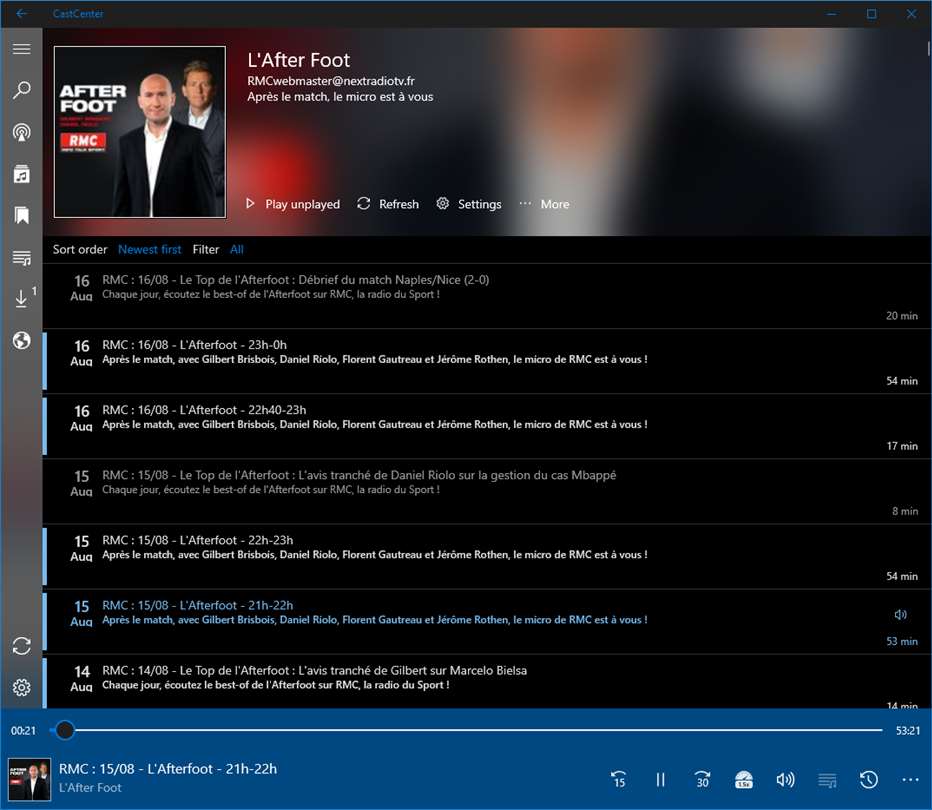Viewport: 932px width, 810px height.
Task: Click the sync icon in sidebar
Action: tap(21, 646)
